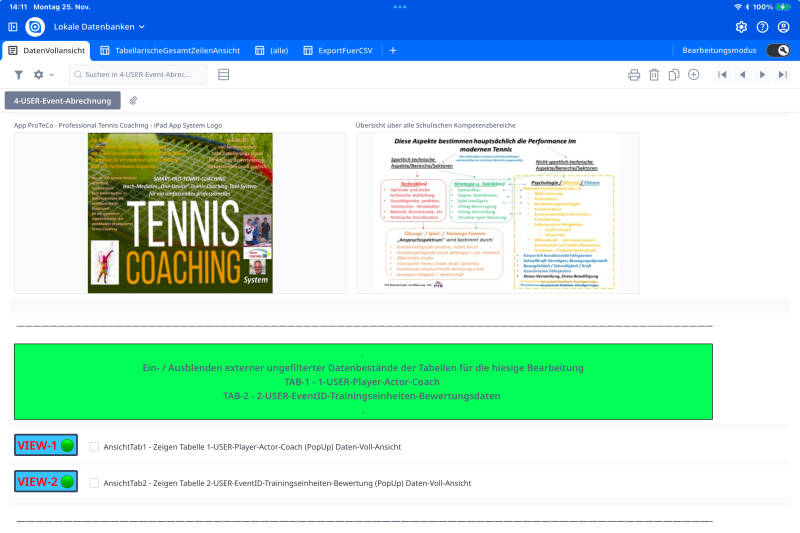Open settings gear in top bar
This screenshot has width=800, height=533.
(x=741, y=27)
